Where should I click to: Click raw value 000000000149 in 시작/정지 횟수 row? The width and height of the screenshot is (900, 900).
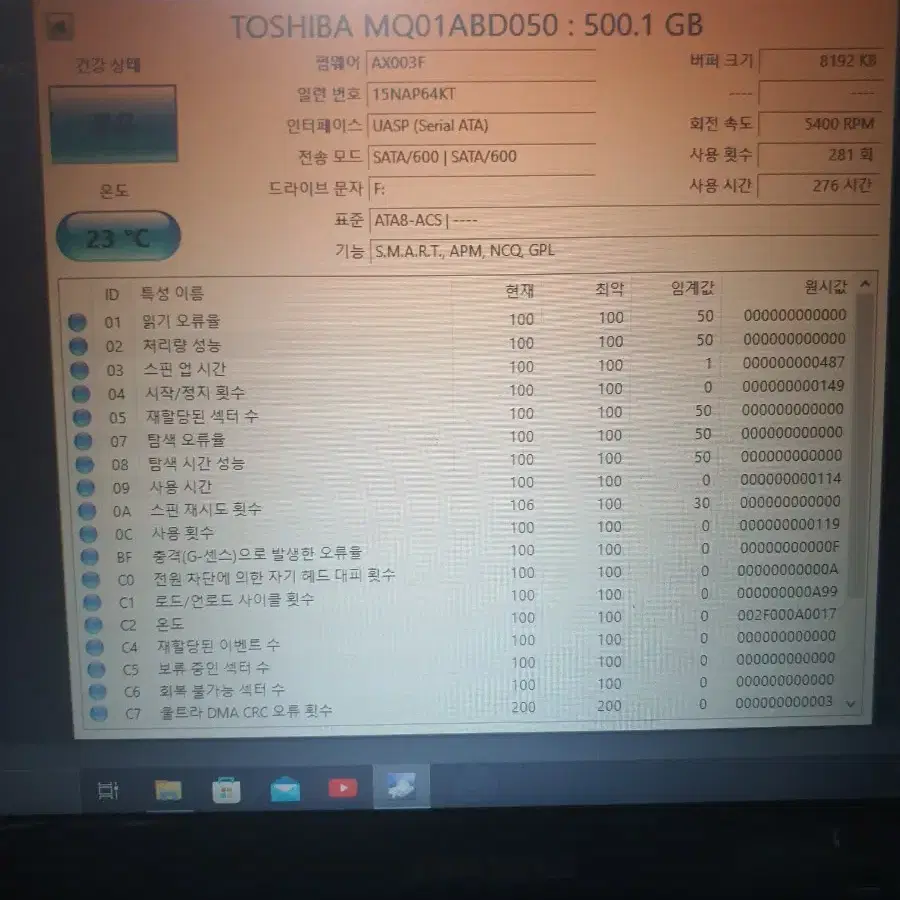coord(793,386)
